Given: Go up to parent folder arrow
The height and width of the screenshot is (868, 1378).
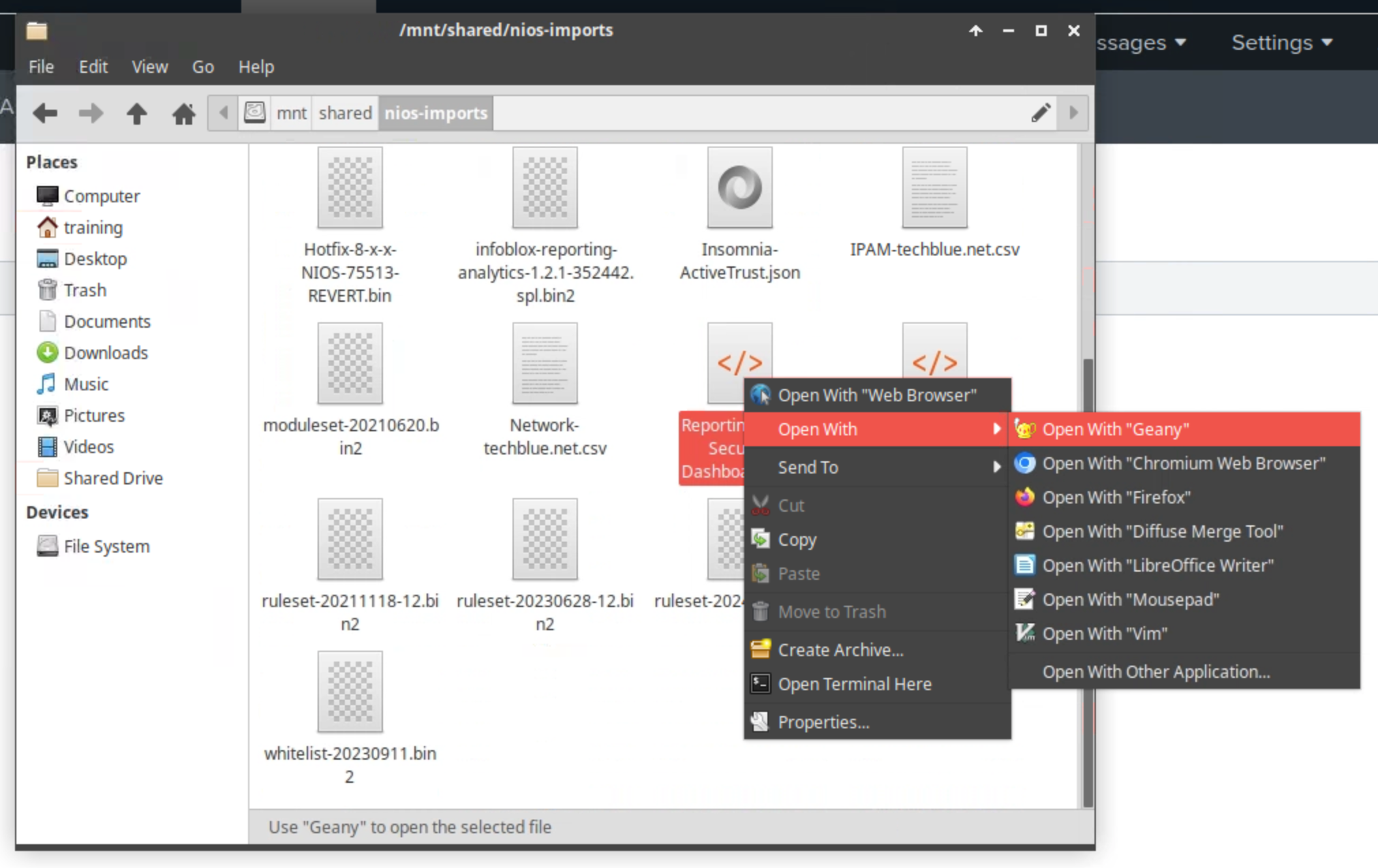Looking at the screenshot, I should click(136, 113).
